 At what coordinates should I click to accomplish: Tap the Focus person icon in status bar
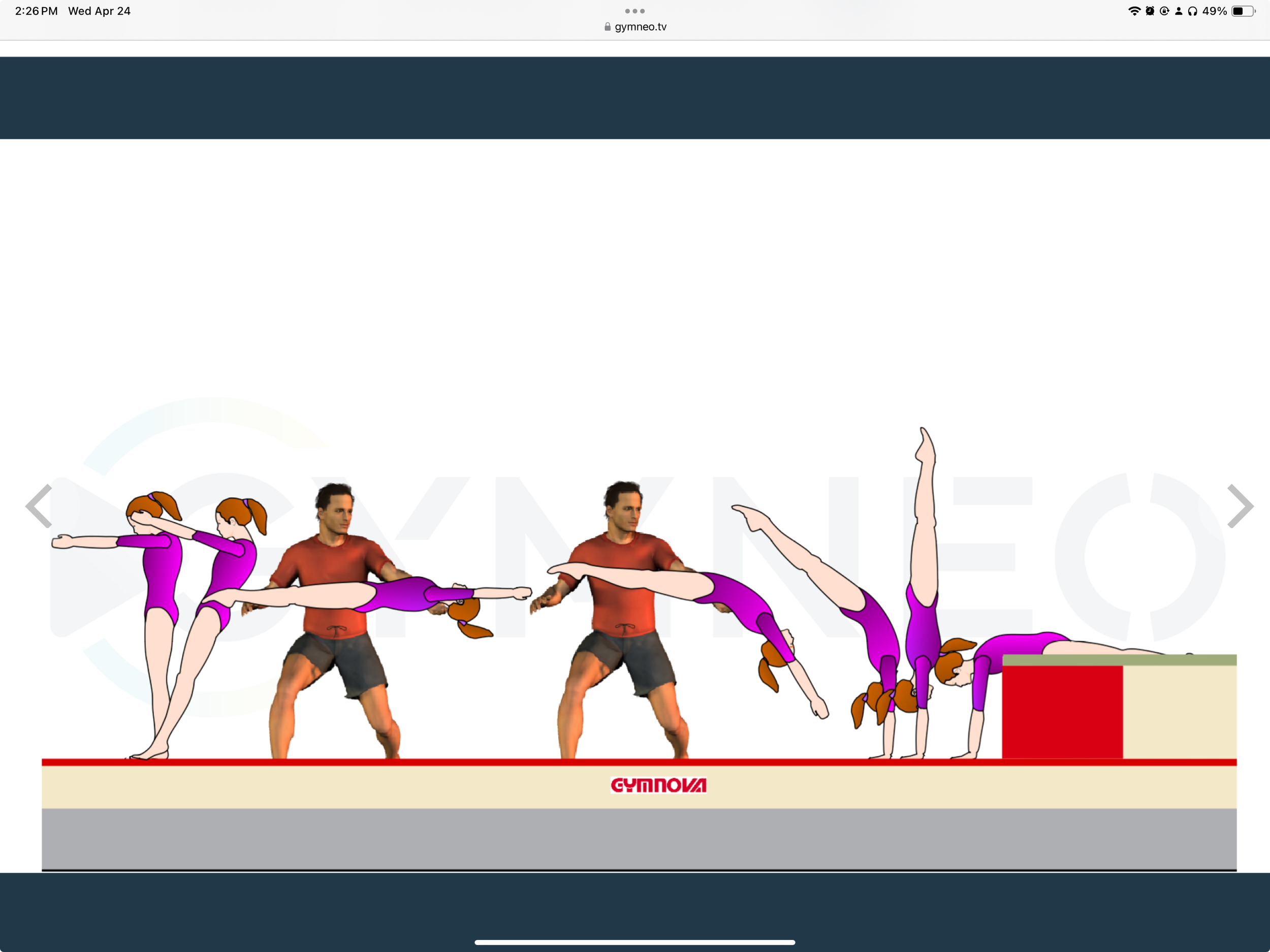pos(1179,10)
